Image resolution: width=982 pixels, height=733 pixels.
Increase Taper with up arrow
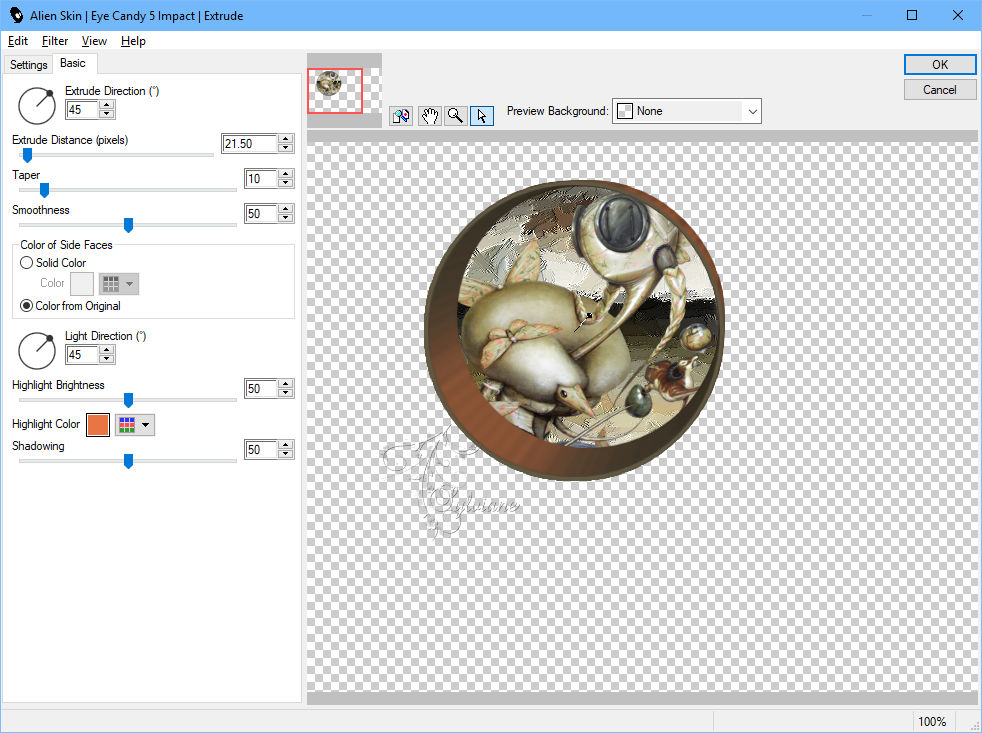[286, 174]
